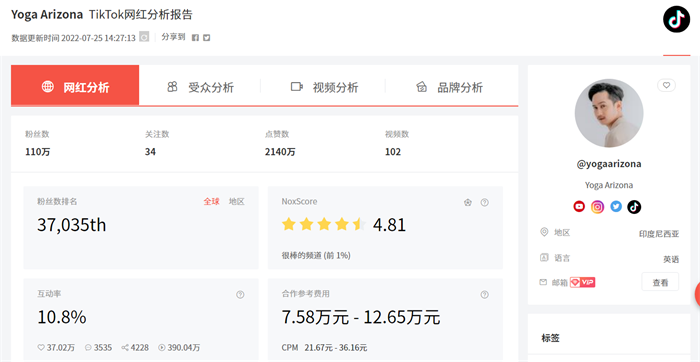Select 全球 ranking toggle
This screenshot has width=700, height=362.
tap(212, 201)
